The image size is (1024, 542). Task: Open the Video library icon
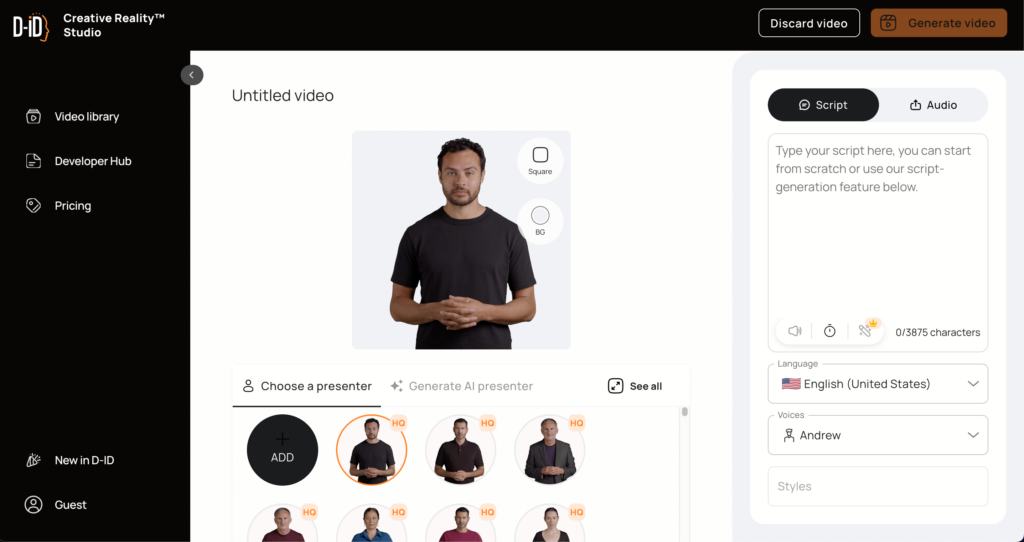33,117
